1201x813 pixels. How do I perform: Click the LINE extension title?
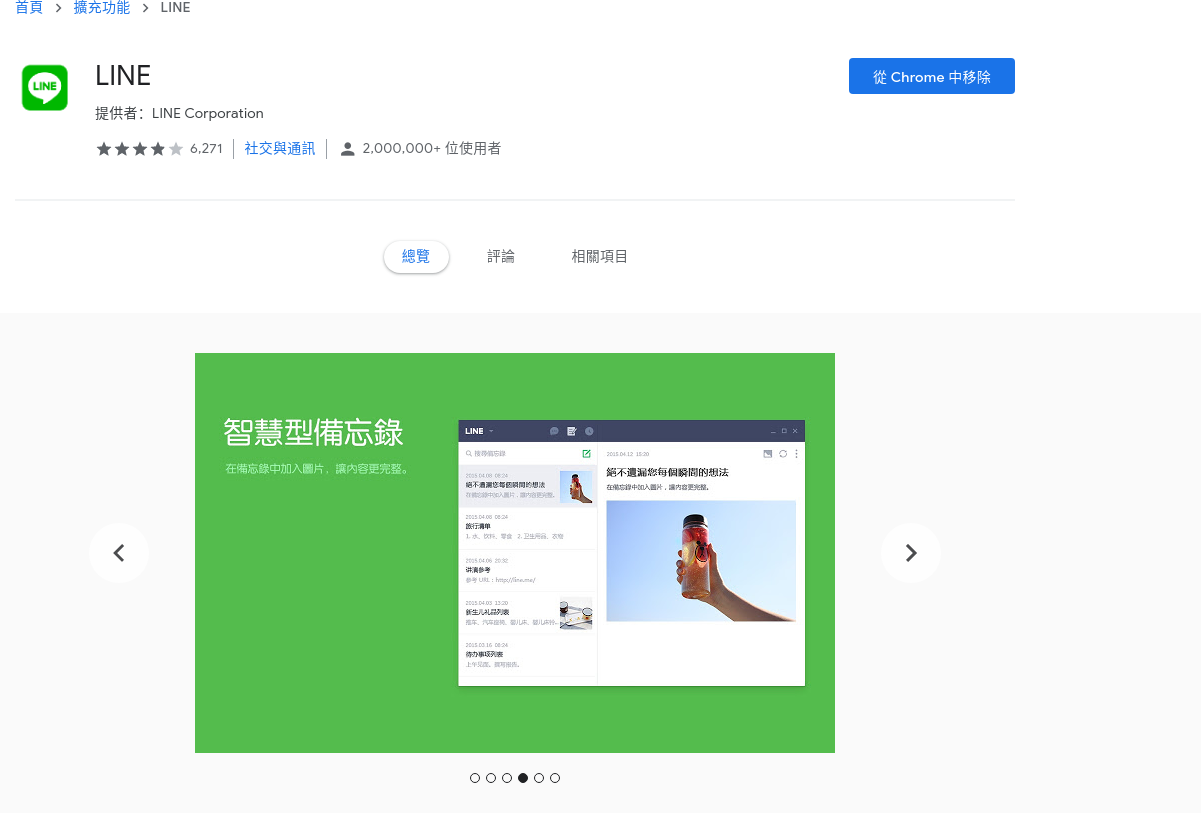[123, 76]
